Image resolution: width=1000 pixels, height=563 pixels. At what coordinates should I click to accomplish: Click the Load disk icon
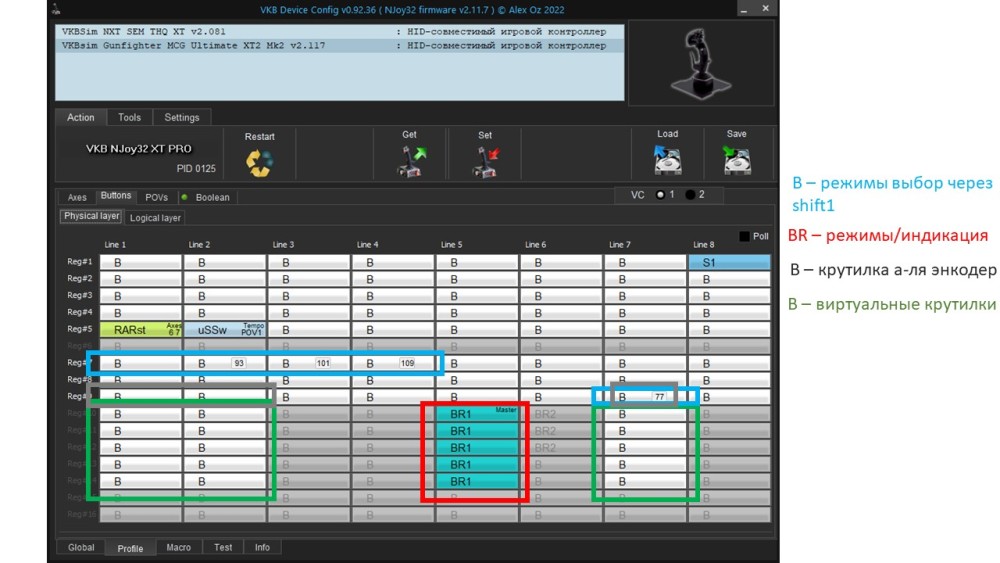coord(668,160)
